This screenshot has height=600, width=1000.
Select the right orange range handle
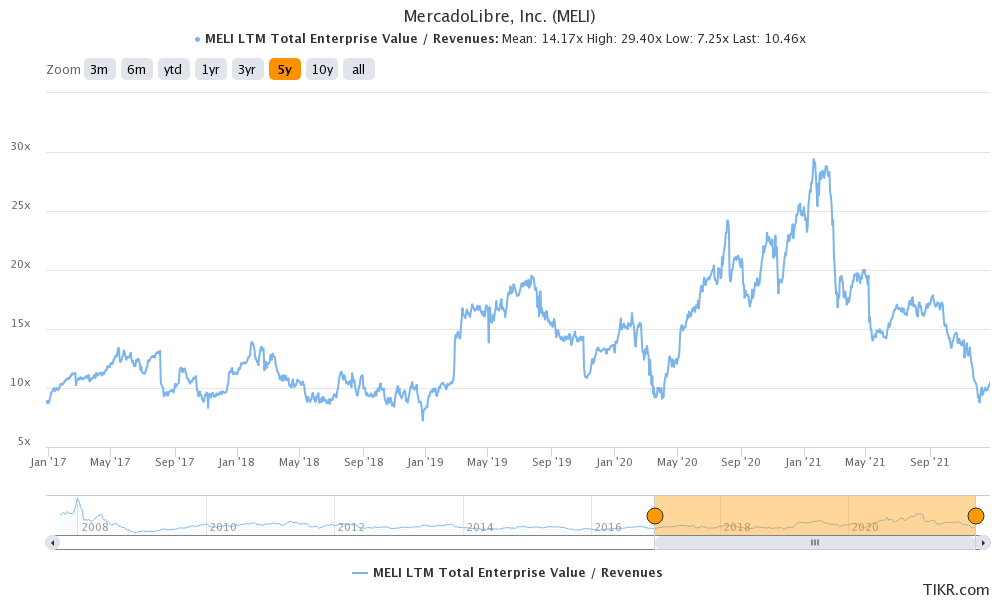click(x=976, y=515)
